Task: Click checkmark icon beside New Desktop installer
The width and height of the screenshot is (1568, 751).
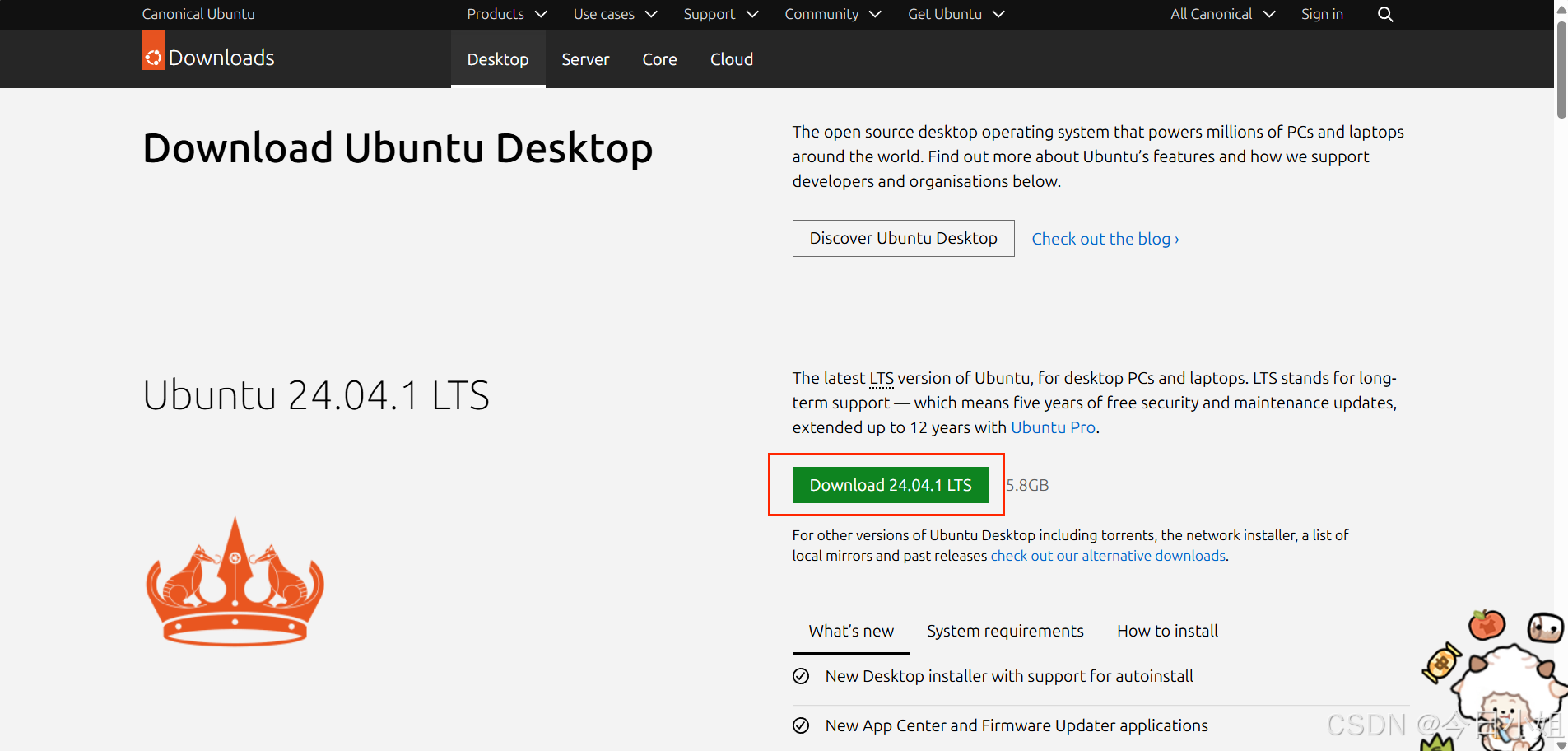Action: (801, 676)
